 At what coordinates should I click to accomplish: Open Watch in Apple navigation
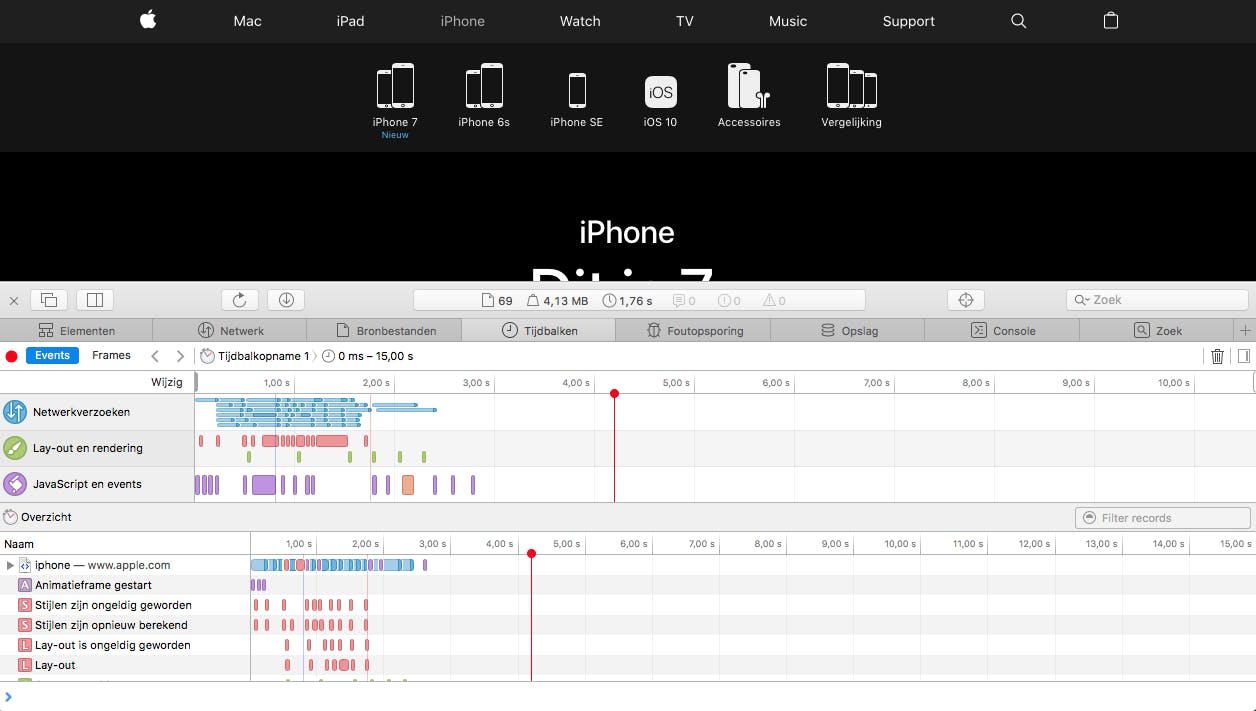tap(580, 21)
